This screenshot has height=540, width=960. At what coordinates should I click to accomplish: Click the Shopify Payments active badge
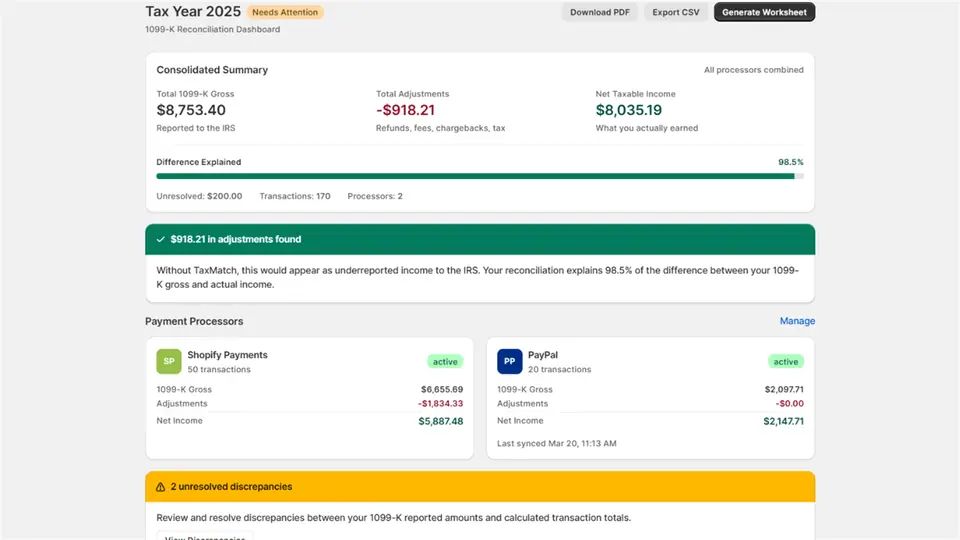(x=445, y=362)
